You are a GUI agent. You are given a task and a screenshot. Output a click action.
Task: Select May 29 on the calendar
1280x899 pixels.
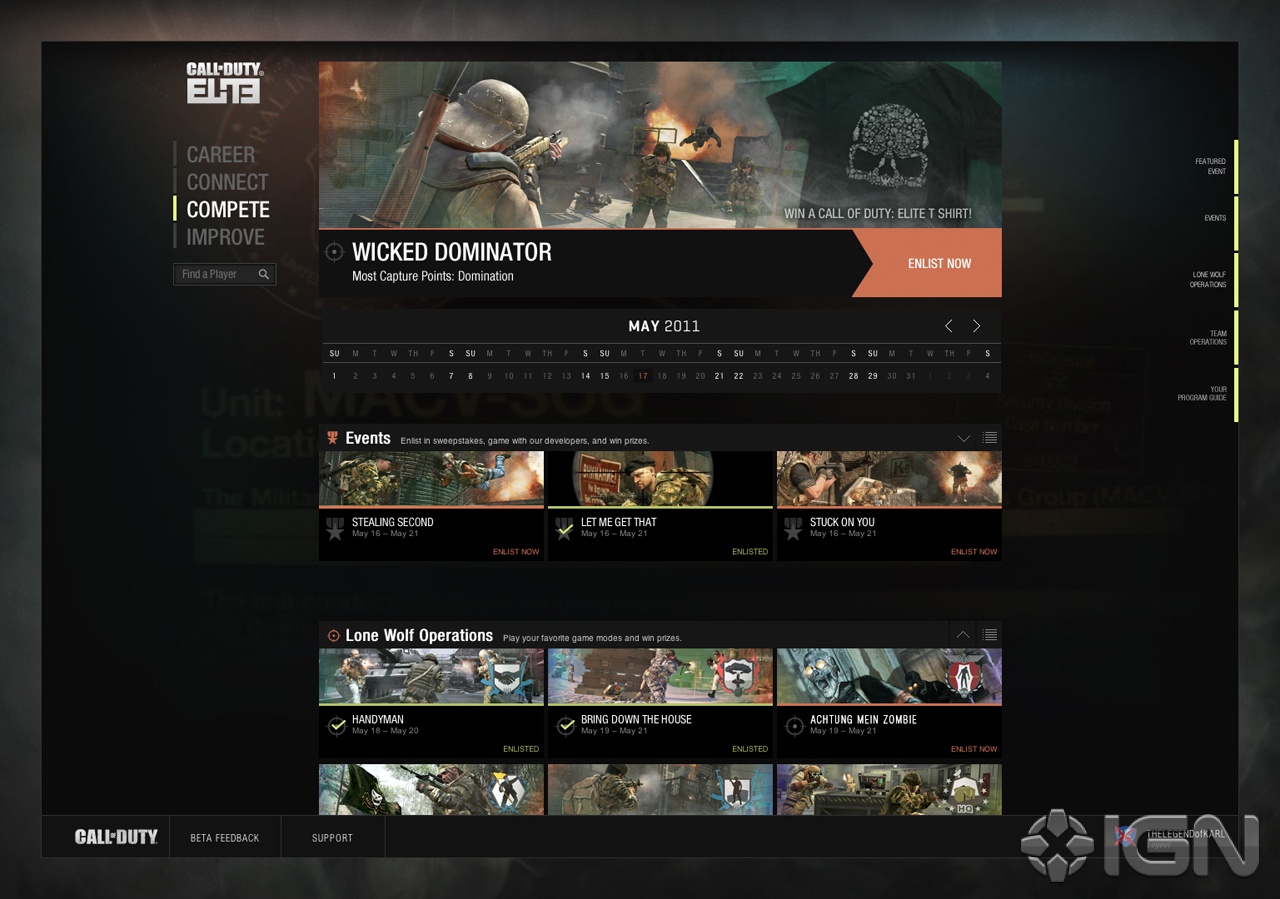(x=872, y=376)
